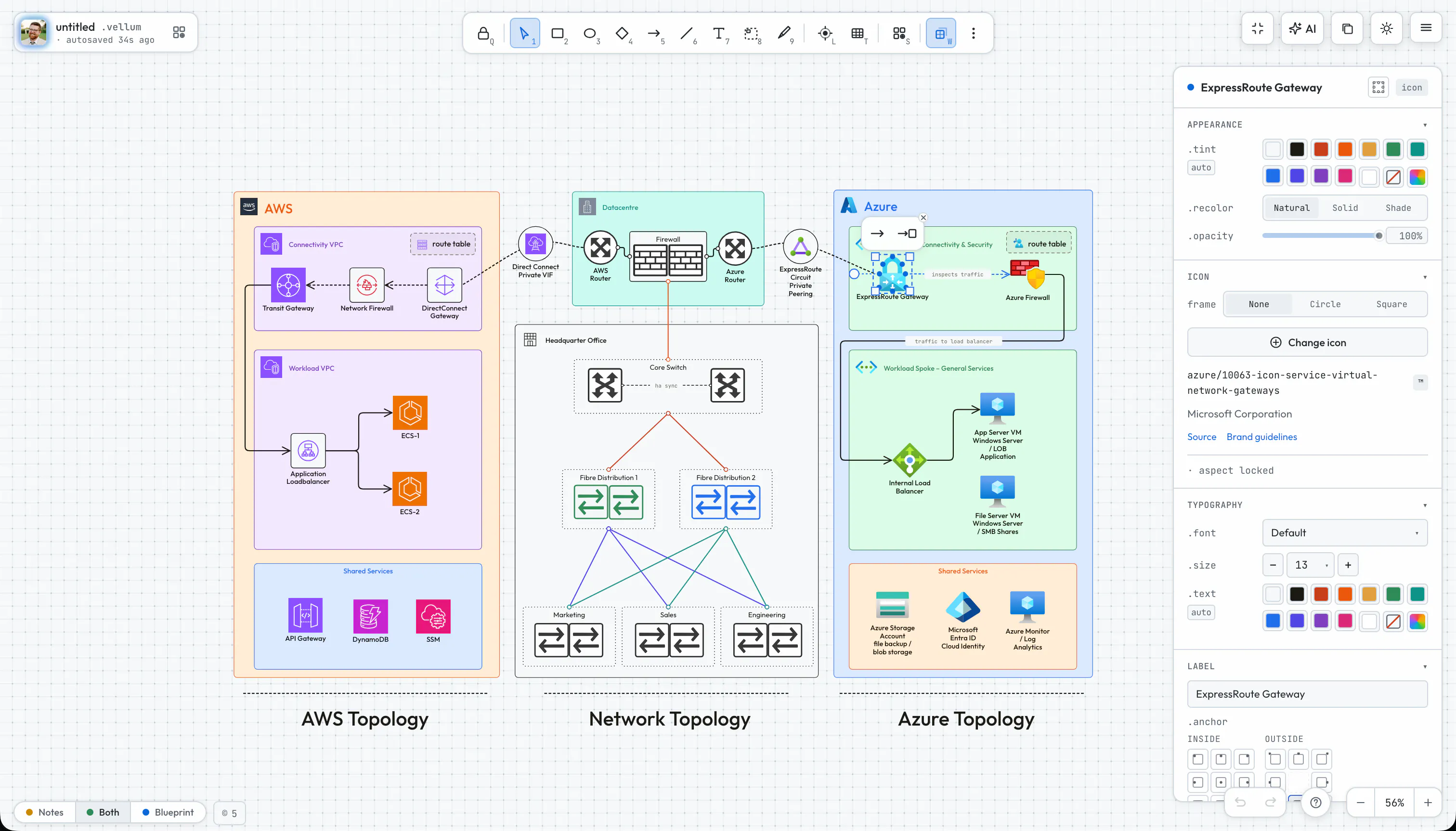This screenshot has width=1456, height=831.
Task: Switch to Notes view
Action: (x=44, y=812)
